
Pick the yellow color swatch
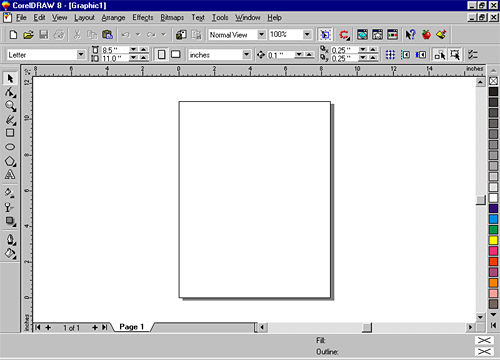point(493,240)
